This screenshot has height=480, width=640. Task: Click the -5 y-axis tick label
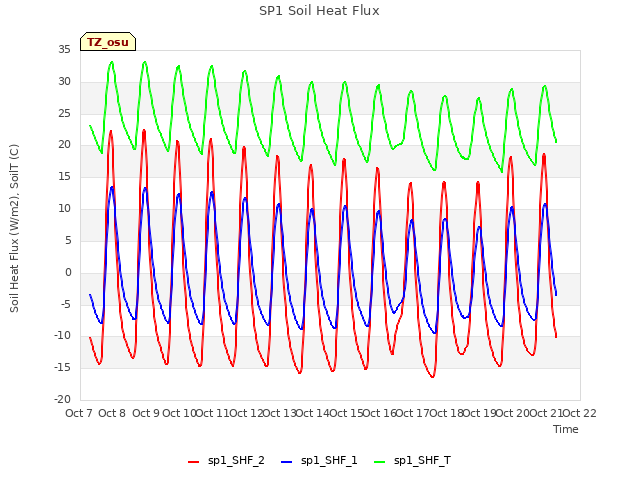(x=65, y=304)
